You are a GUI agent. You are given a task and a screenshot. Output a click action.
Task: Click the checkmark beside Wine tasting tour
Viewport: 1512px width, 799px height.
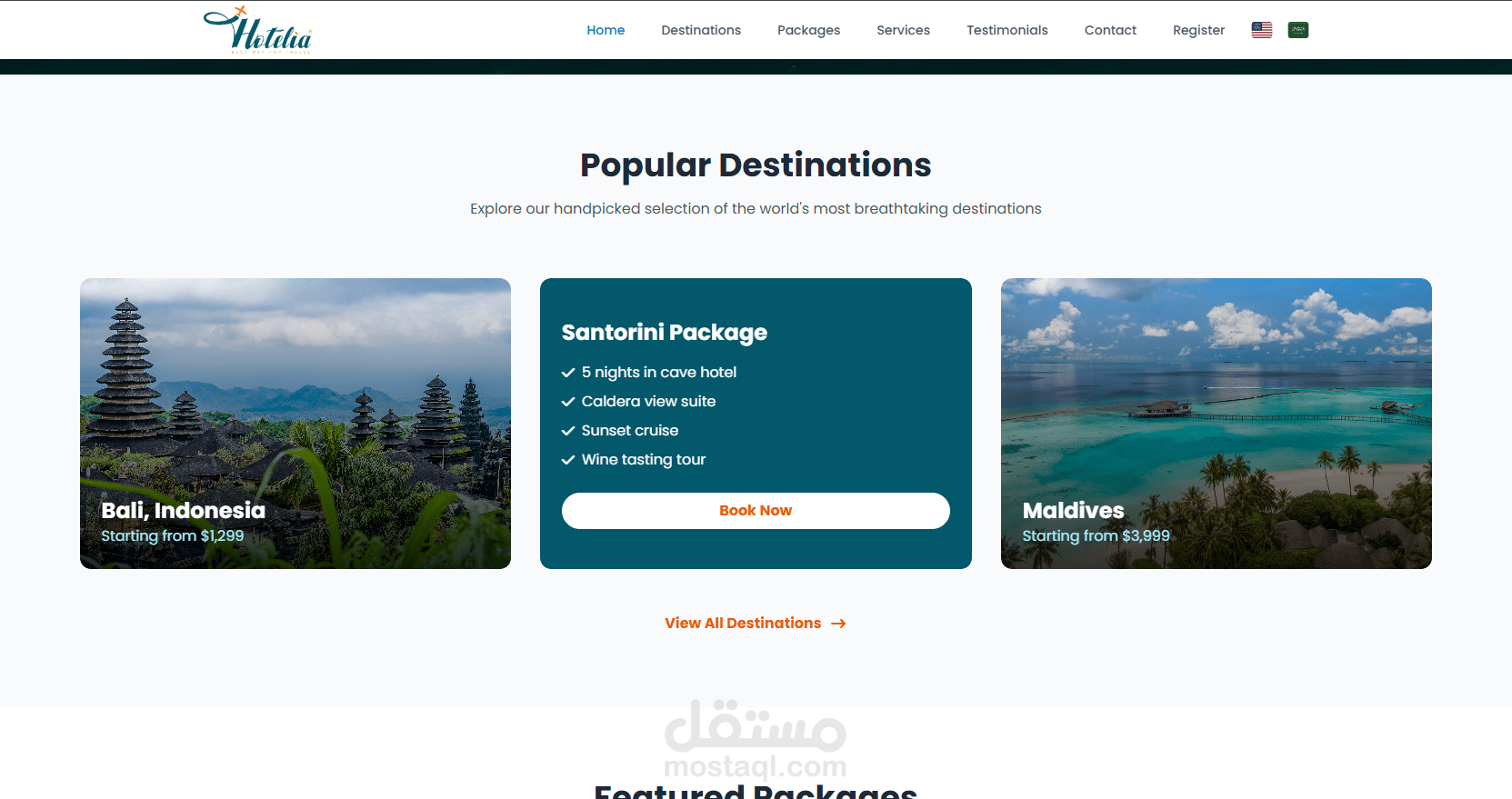tap(568, 460)
